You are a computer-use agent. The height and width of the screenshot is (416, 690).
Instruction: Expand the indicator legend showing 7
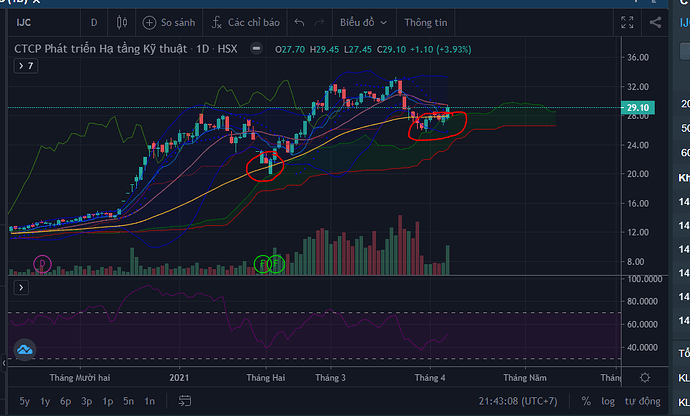[x=24, y=65]
